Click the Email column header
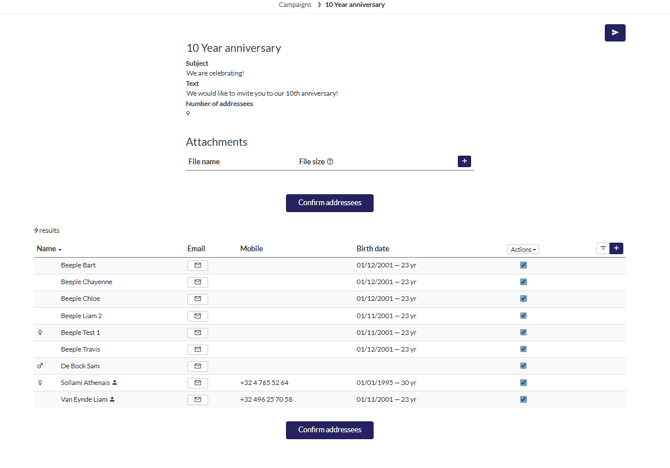Image resolution: width=670 pixels, height=468 pixels. click(196, 249)
